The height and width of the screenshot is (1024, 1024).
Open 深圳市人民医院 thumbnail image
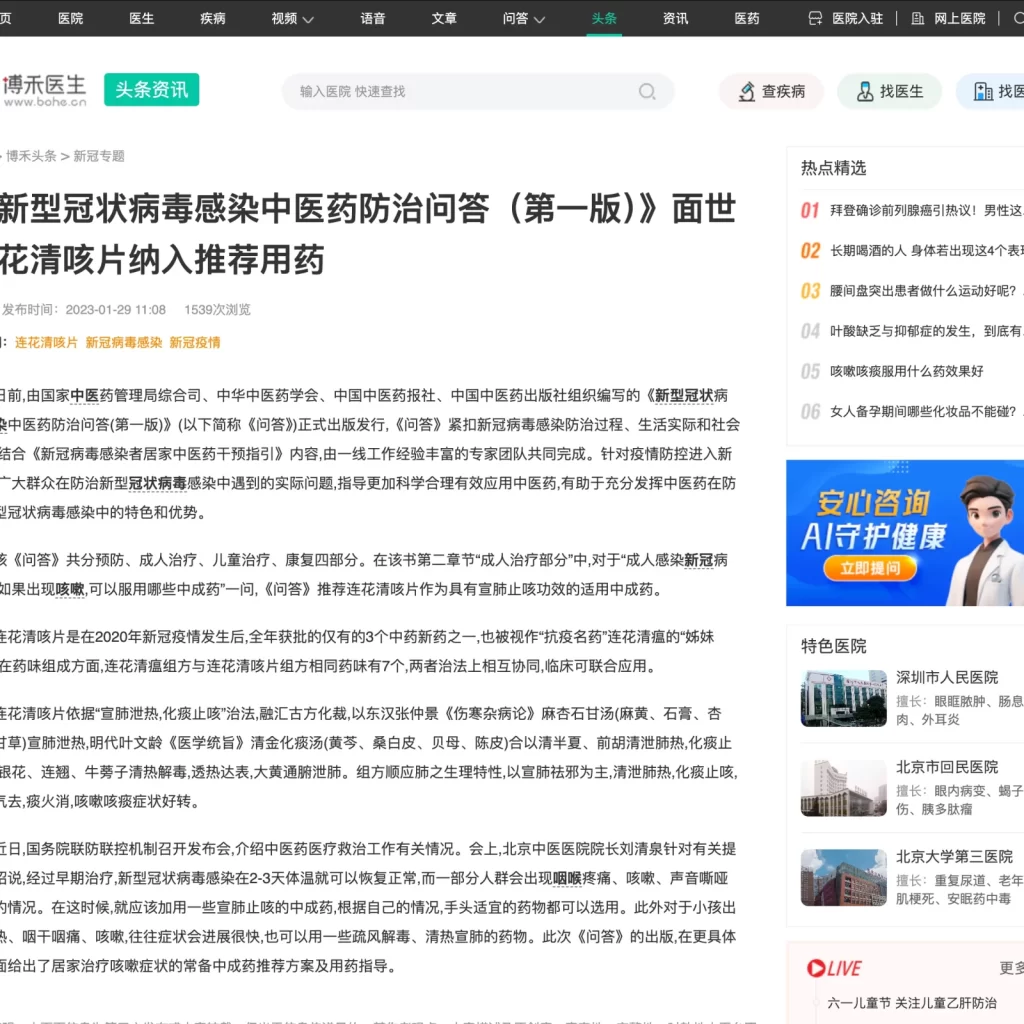[x=843, y=697]
